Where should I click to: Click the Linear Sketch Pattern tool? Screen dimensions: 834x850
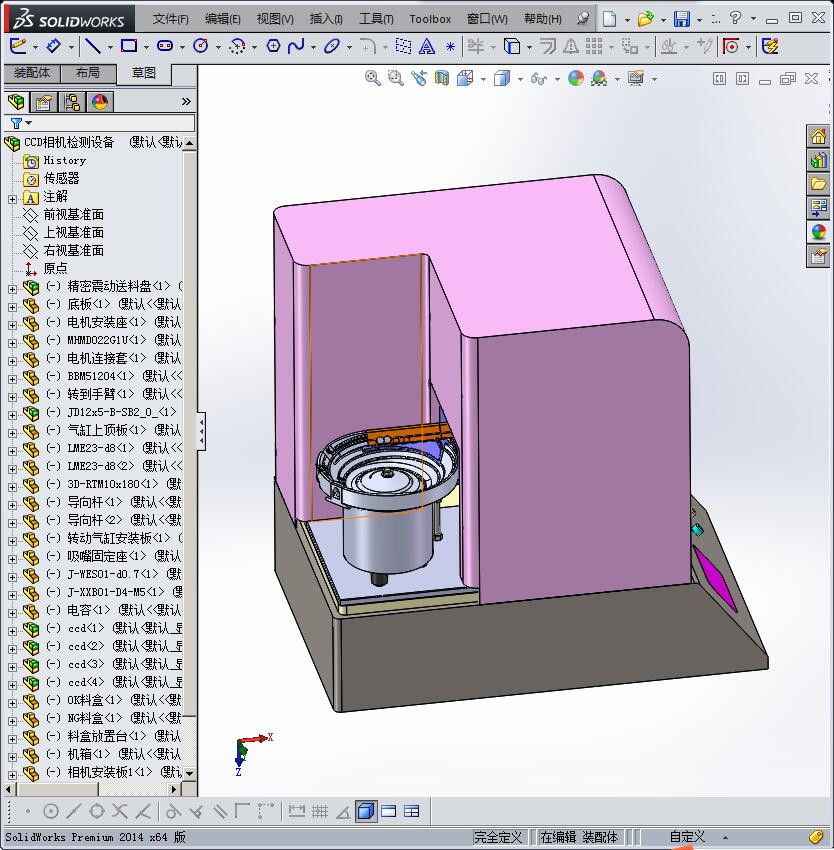pos(594,46)
